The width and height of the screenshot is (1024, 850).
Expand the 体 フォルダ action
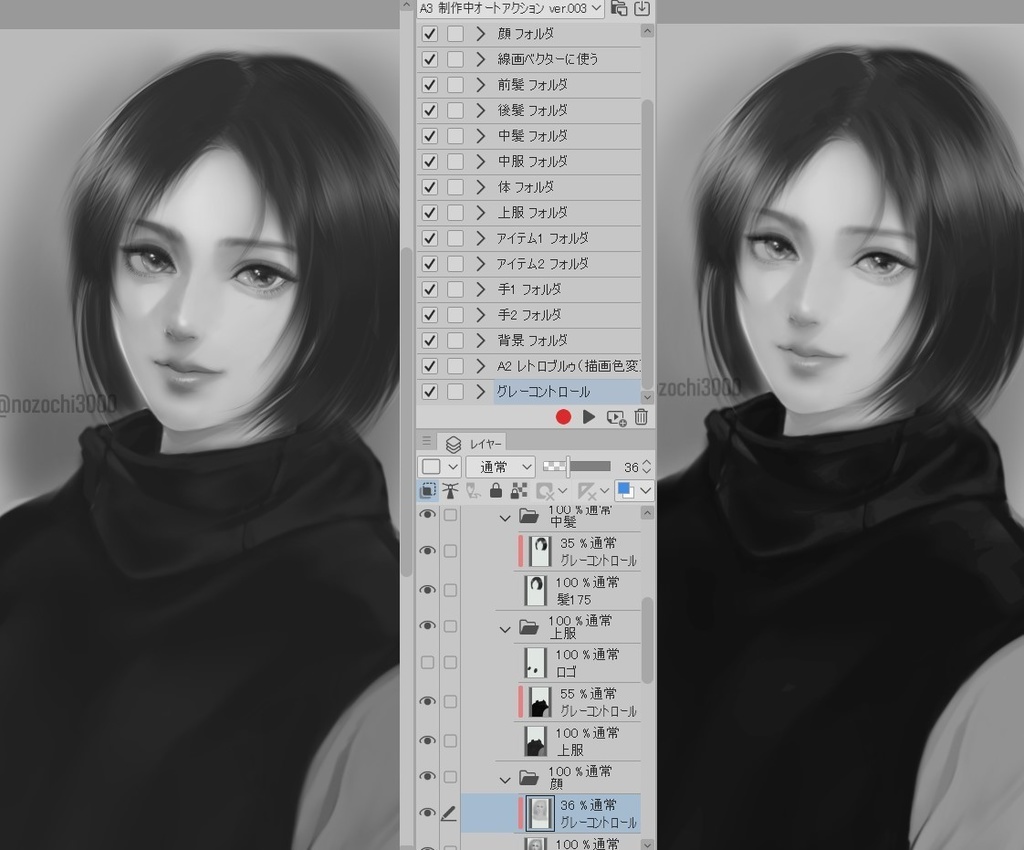(x=481, y=187)
